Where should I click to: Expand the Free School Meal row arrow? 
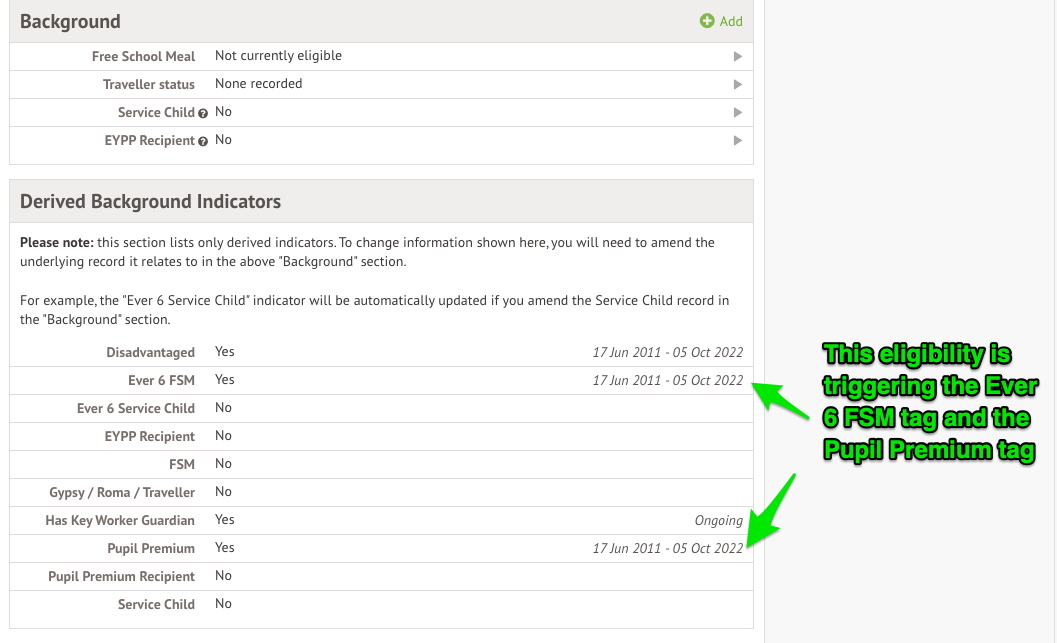pos(738,57)
